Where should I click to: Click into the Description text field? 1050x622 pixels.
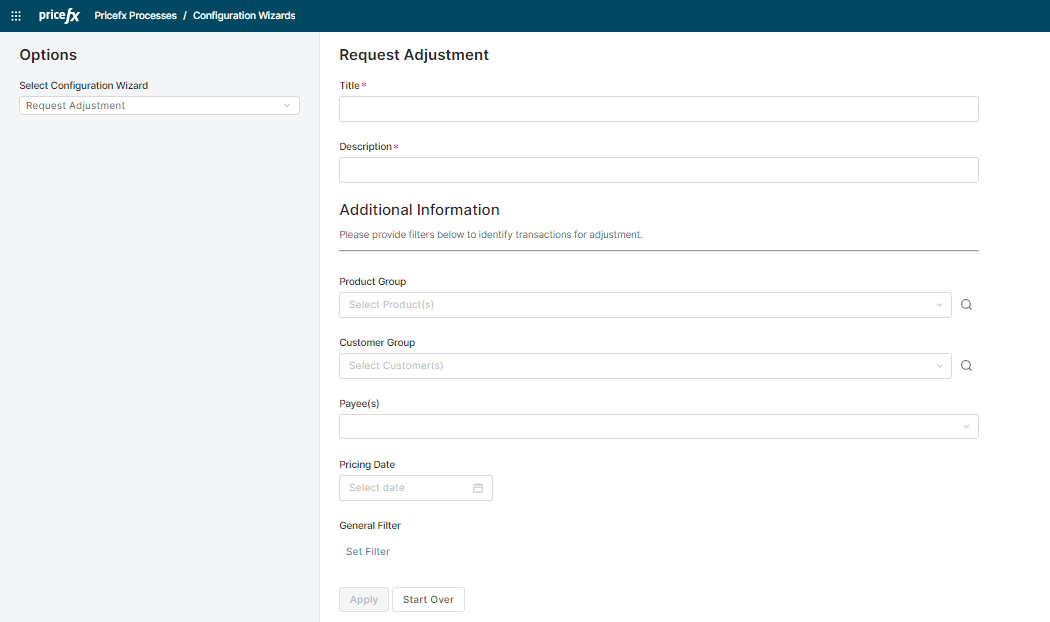(658, 170)
